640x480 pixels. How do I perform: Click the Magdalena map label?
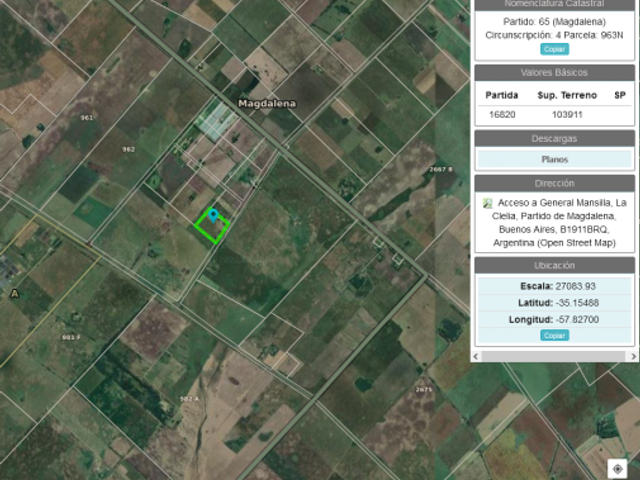(267, 104)
